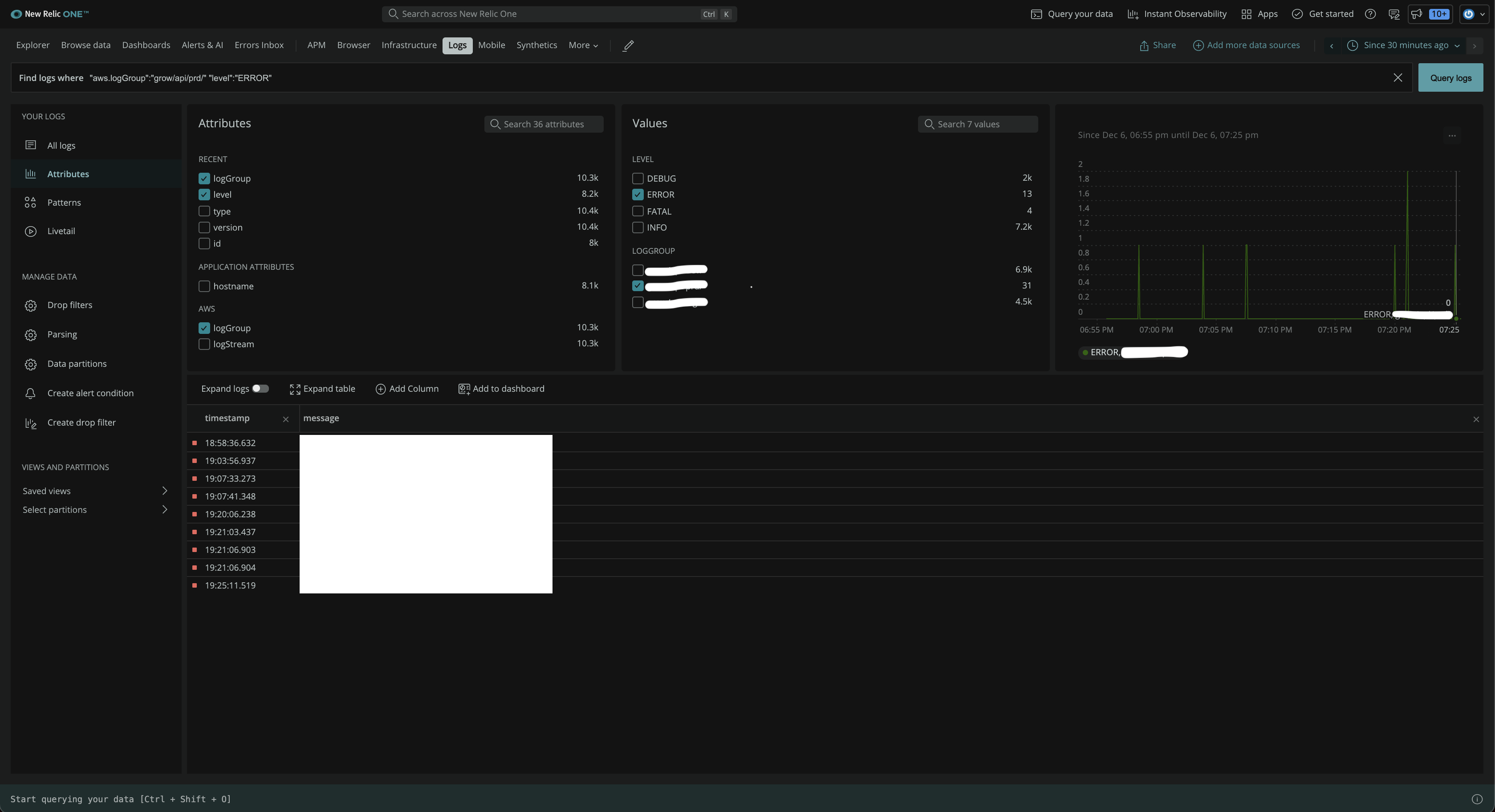The image size is (1495, 812).
Task: Open Errors Inbox tab
Action: (x=259, y=45)
